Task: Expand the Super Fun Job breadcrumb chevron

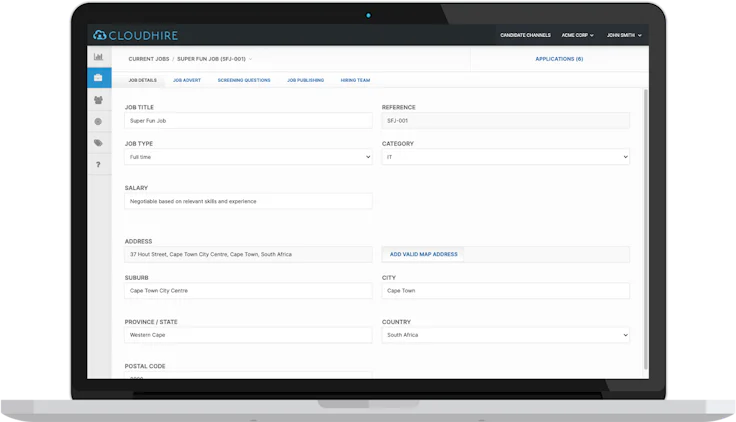Action: coord(251,59)
